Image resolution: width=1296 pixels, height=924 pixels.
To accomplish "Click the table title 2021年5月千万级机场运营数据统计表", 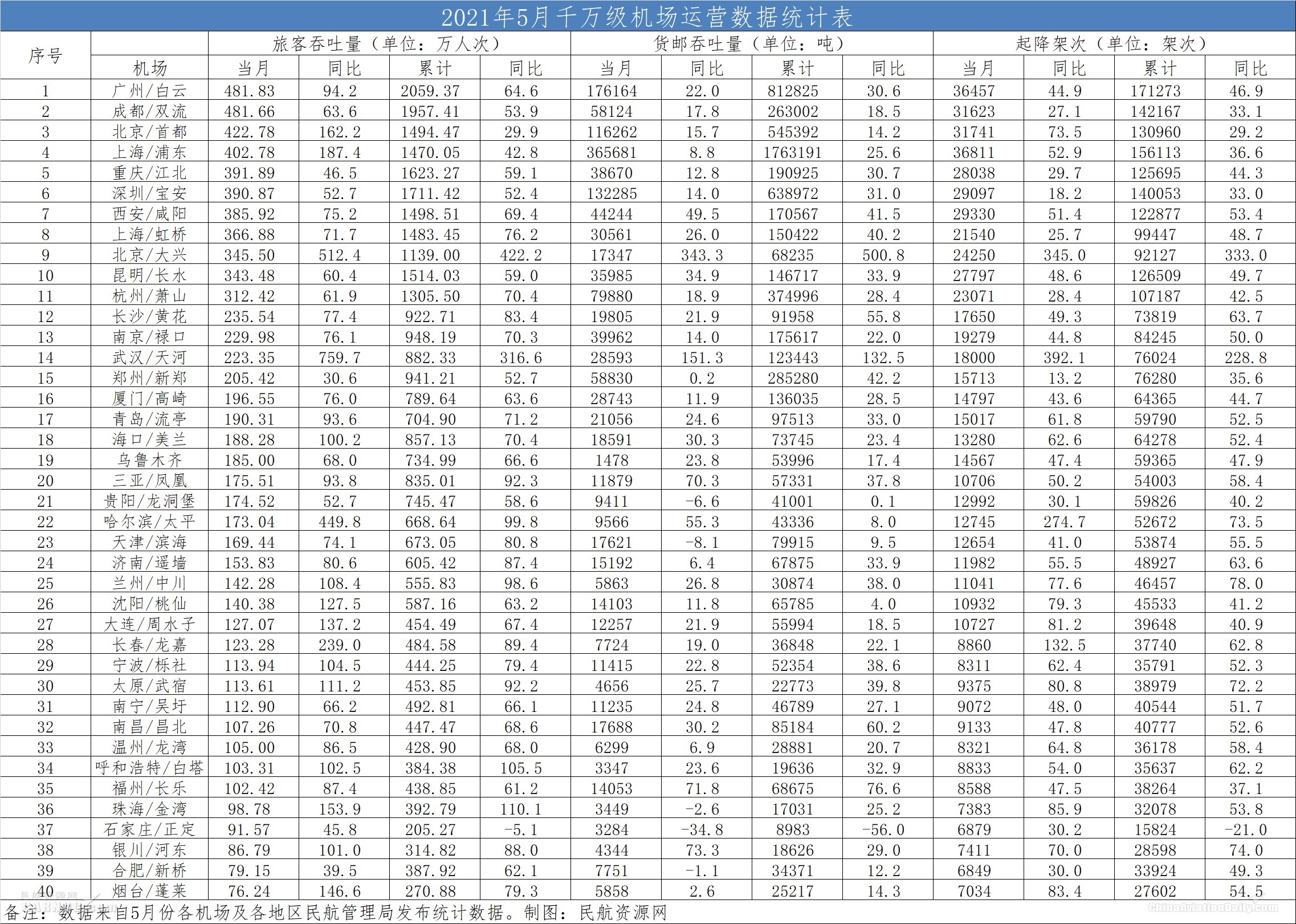I will point(647,17).
